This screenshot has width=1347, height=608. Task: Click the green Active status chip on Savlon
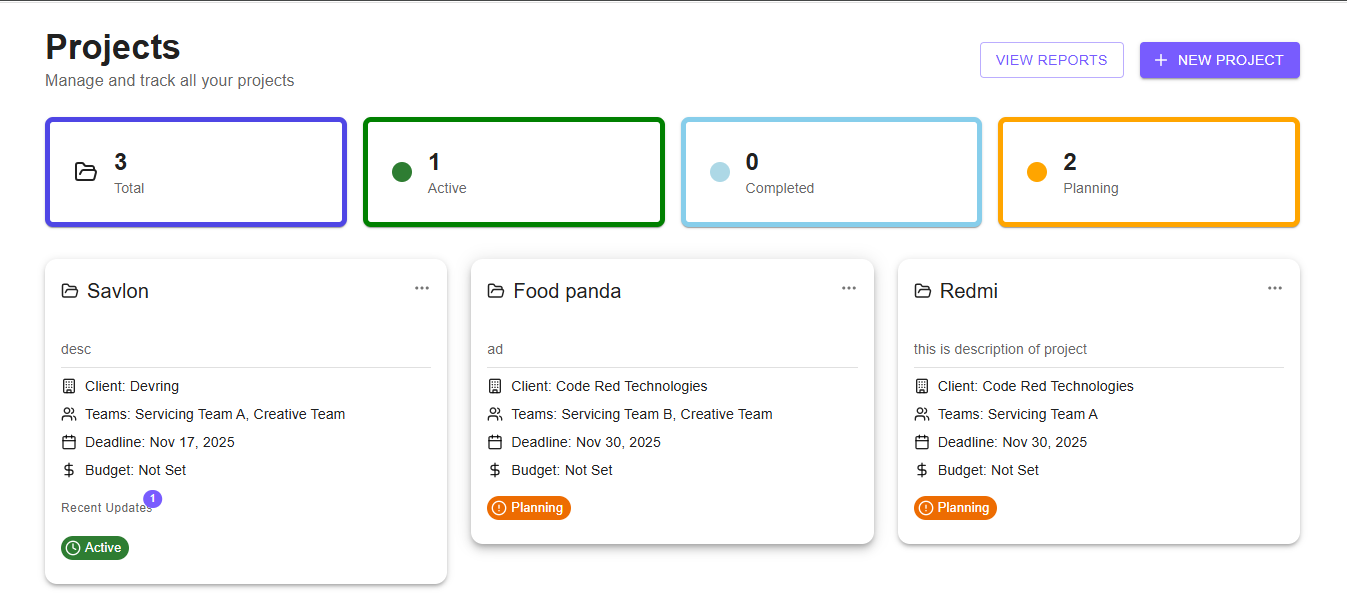click(x=95, y=548)
